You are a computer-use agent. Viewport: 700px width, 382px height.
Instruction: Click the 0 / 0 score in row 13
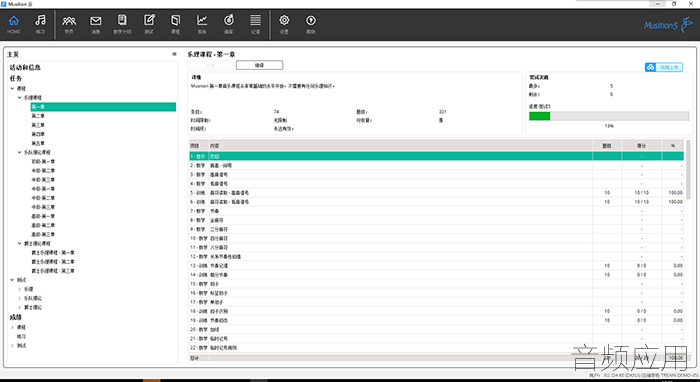642,266
